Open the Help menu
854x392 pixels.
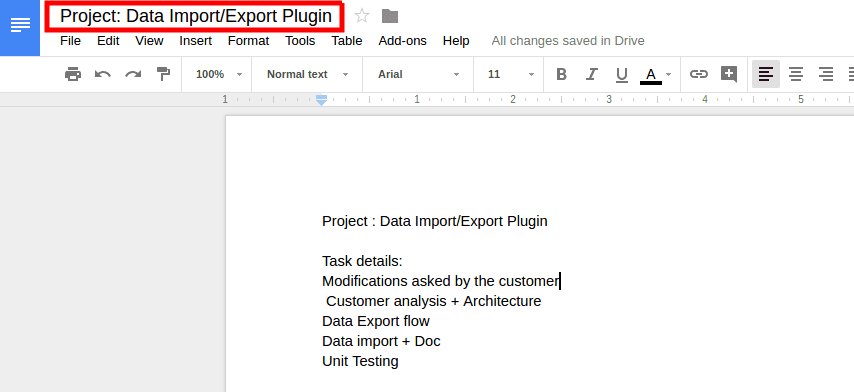pos(456,41)
